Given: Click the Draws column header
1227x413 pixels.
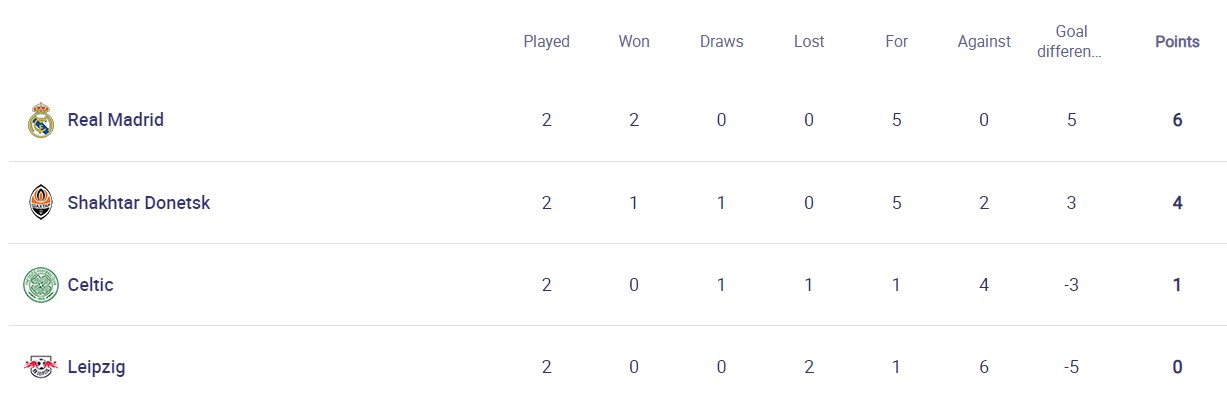Looking at the screenshot, I should [721, 42].
